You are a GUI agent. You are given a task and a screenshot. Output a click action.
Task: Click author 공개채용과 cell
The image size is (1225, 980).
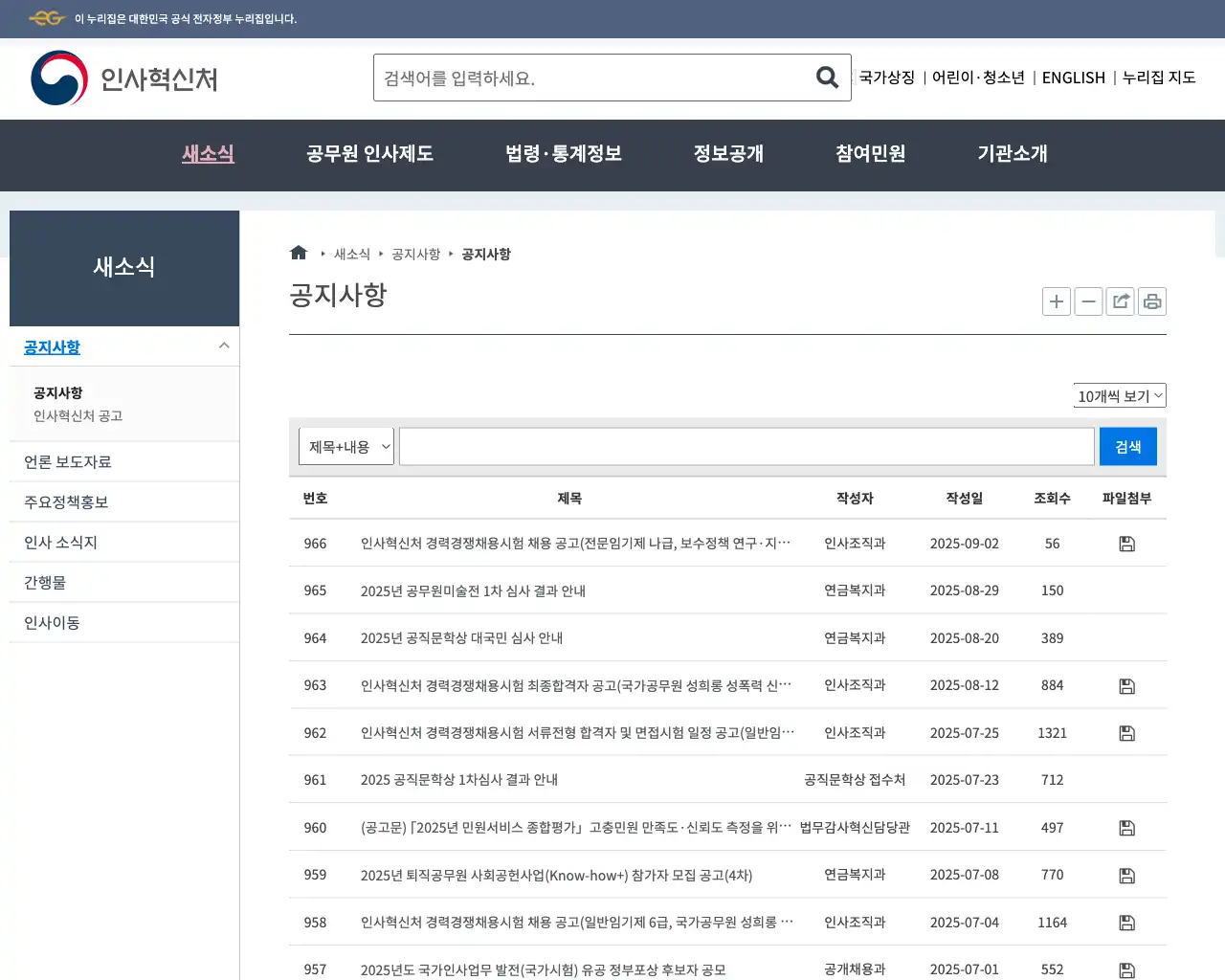[855, 969]
